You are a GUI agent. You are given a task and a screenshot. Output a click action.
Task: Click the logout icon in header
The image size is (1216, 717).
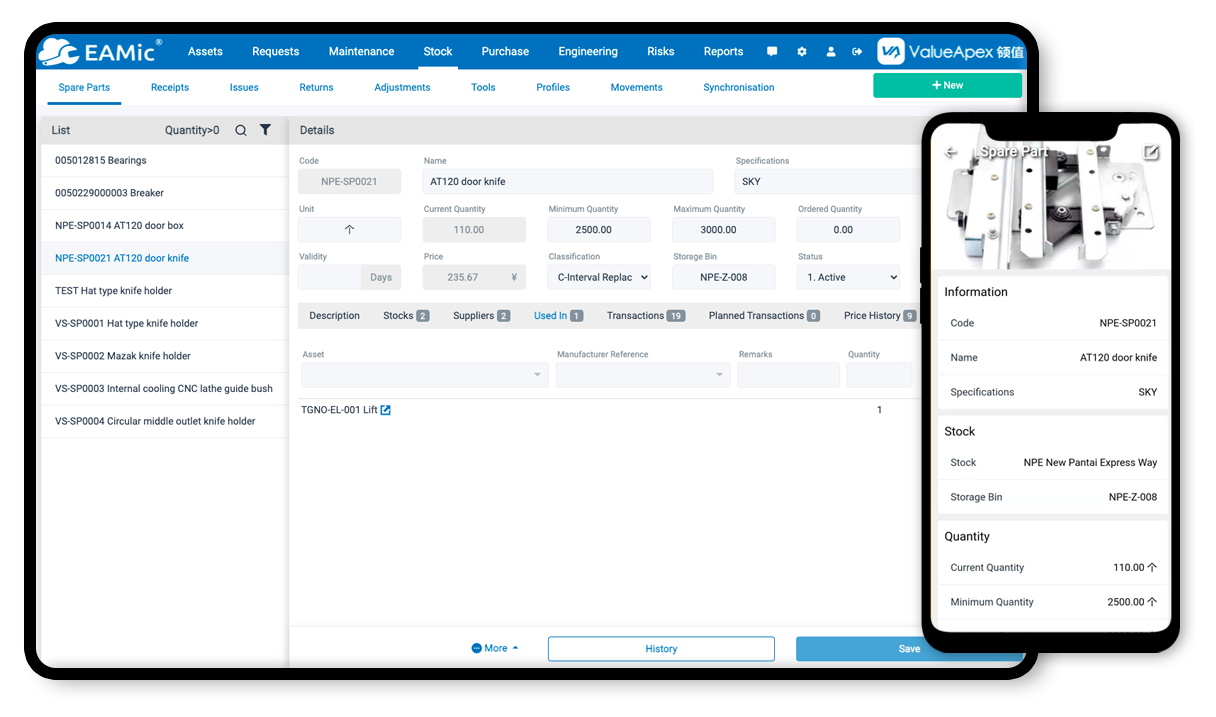(x=857, y=52)
